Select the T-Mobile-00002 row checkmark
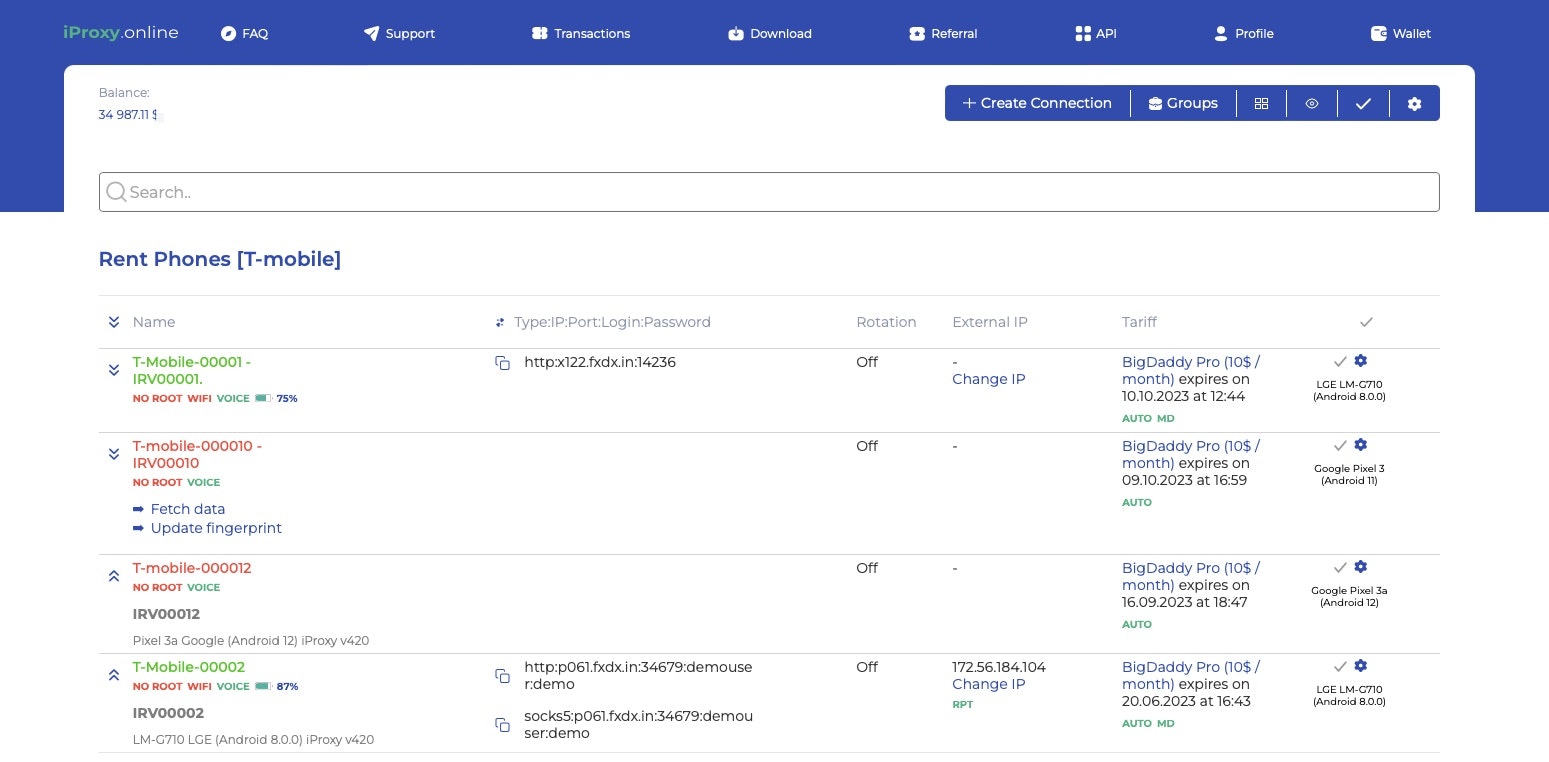This screenshot has height=762, width=1549. (x=1340, y=666)
